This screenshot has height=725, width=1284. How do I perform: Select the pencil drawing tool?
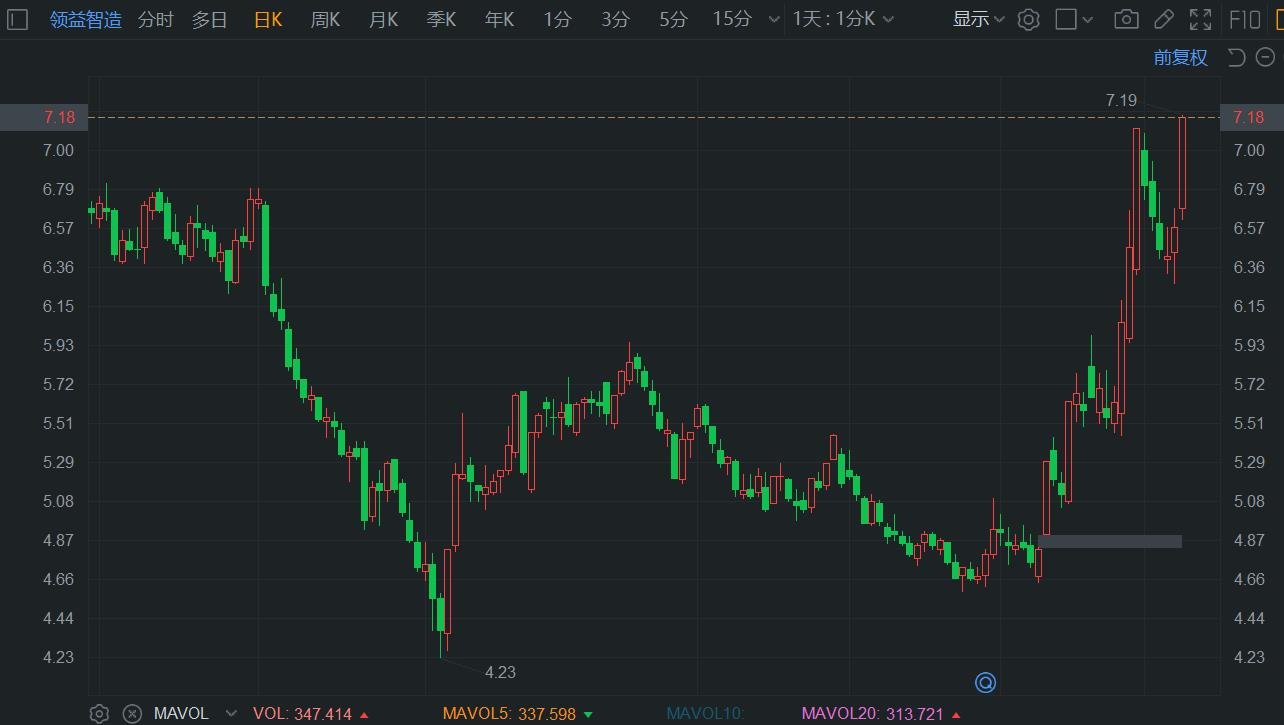coord(1164,19)
